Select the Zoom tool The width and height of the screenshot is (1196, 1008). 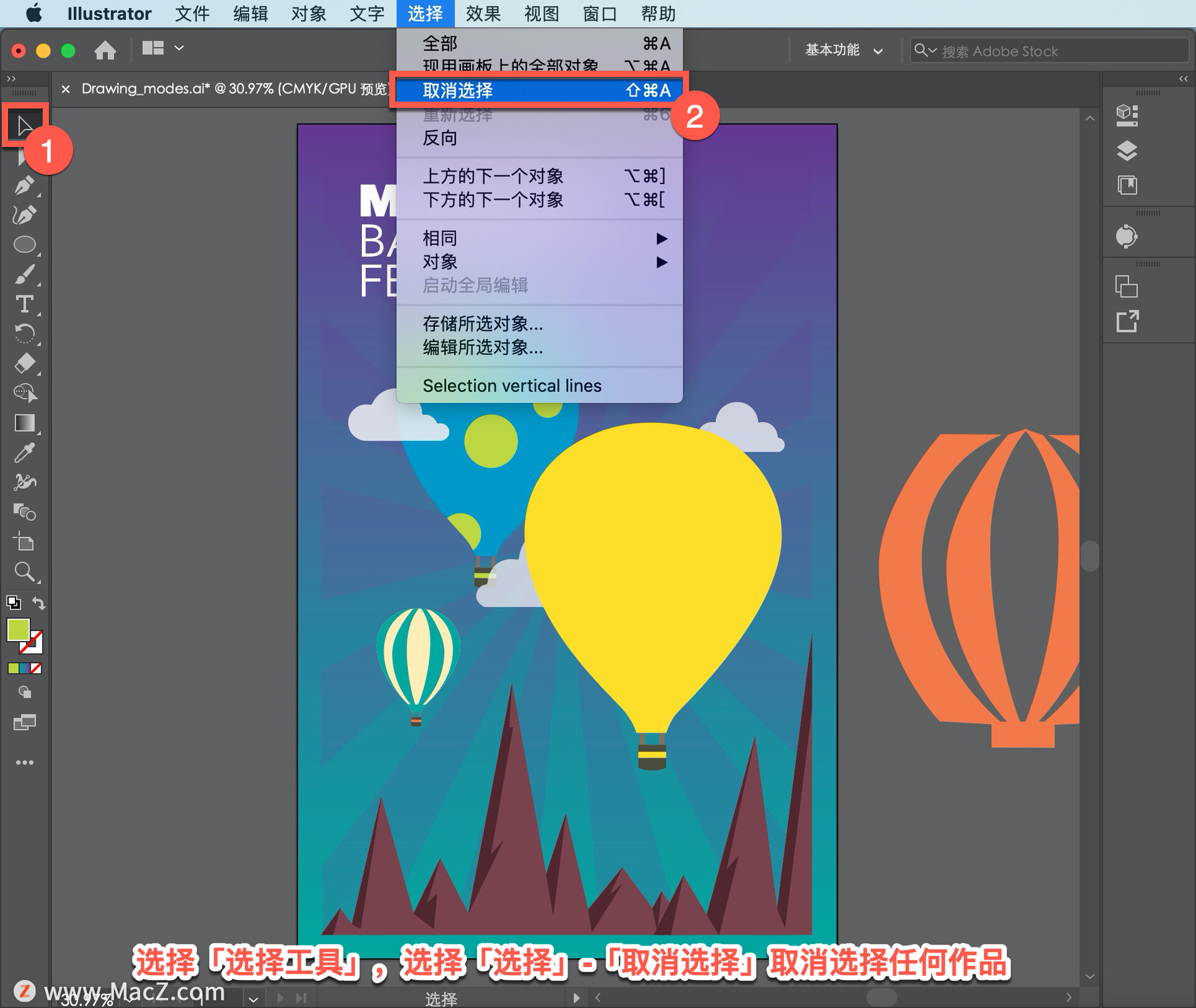pos(24,571)
